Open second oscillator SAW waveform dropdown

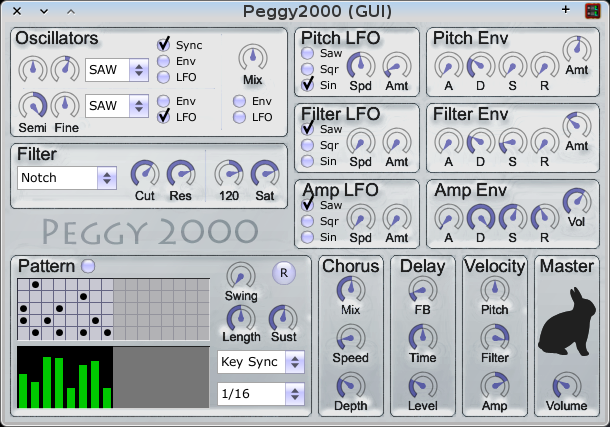click(117, 106)
